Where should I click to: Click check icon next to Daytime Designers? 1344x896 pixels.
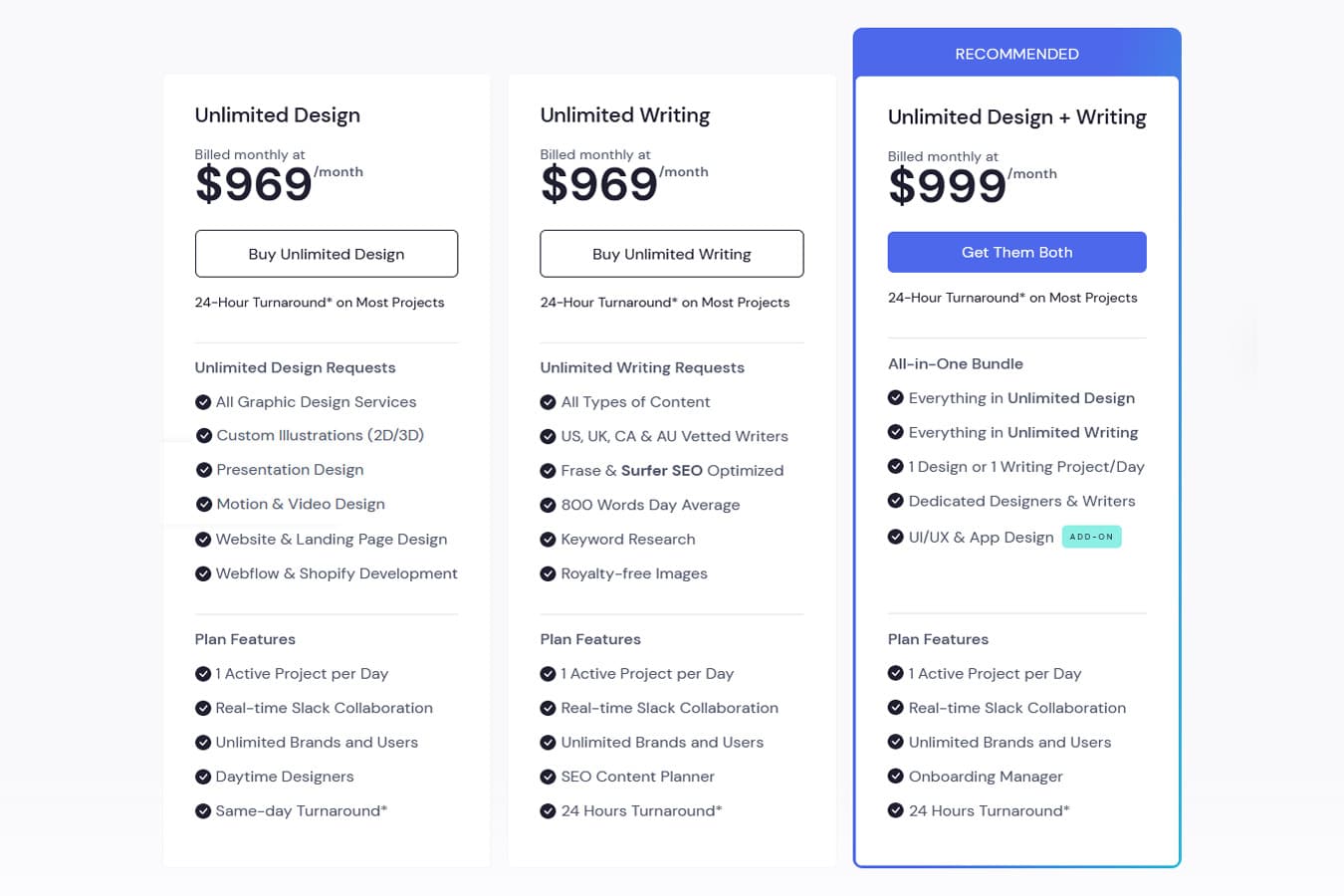coord(203,778)
